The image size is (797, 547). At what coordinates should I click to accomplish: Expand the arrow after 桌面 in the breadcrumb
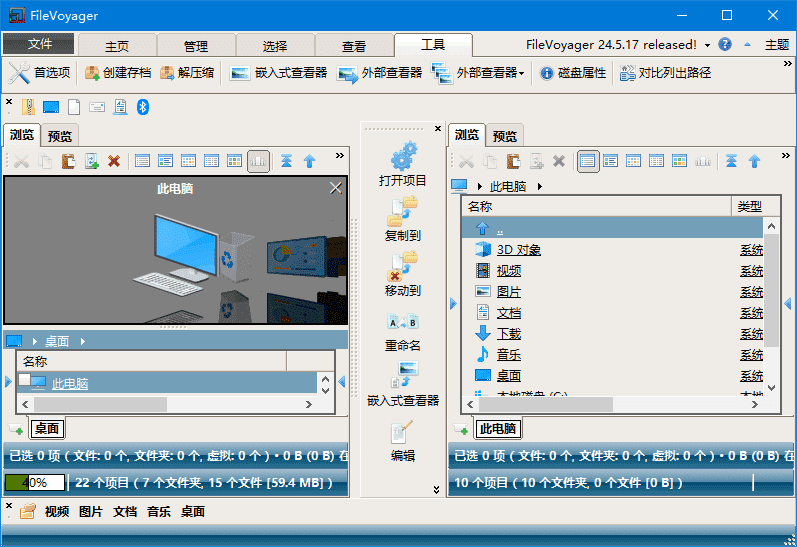point(82,341)
